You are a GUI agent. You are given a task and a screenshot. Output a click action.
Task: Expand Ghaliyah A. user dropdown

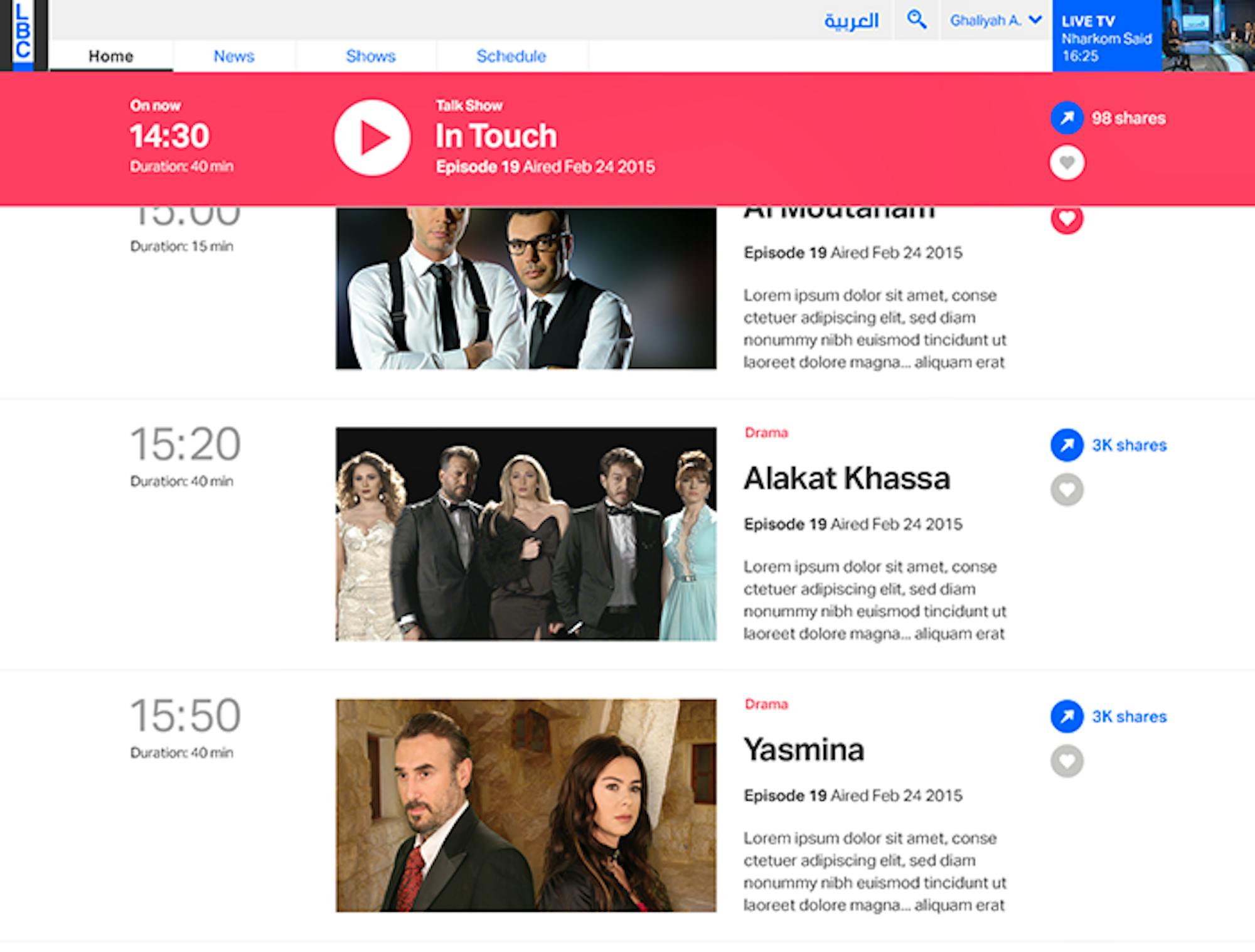[x=996, y=20]
